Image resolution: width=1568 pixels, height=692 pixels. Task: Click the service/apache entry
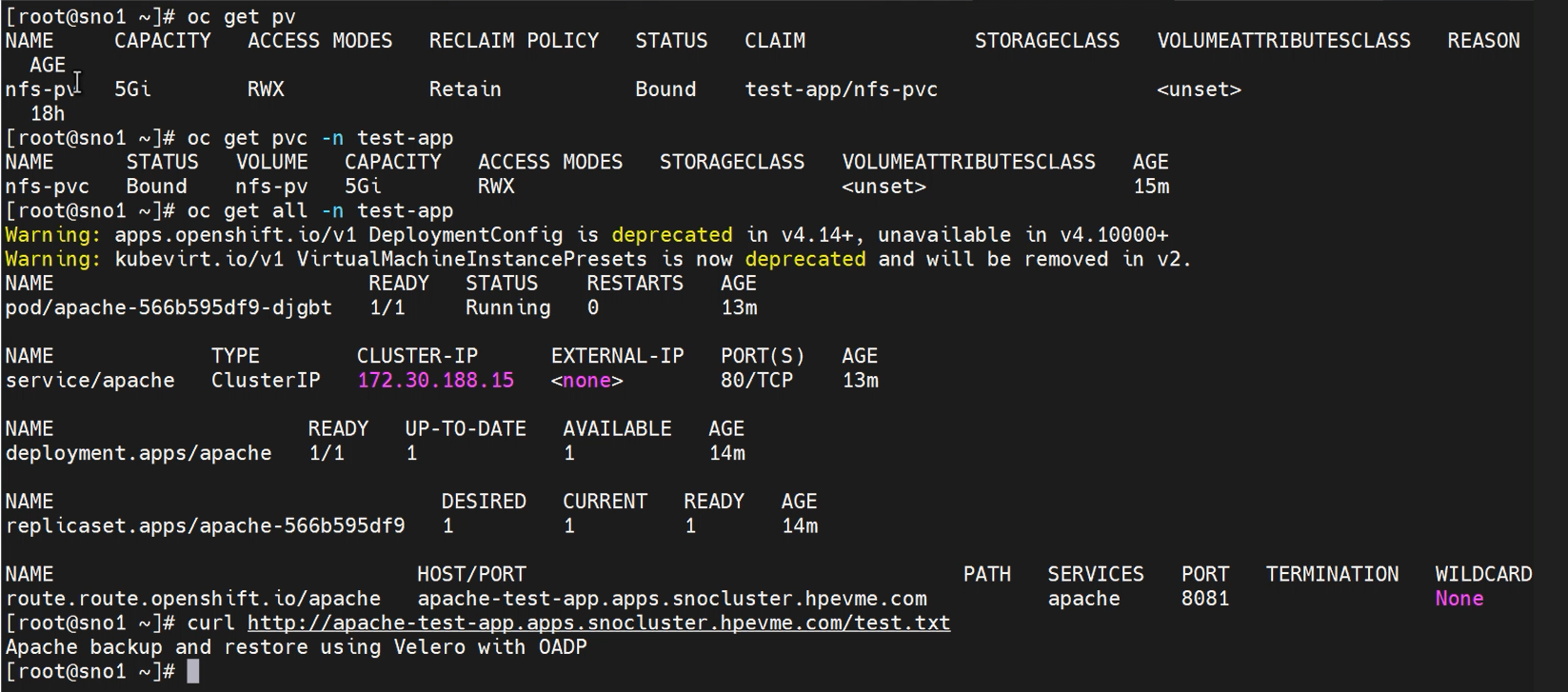[89, 381]
